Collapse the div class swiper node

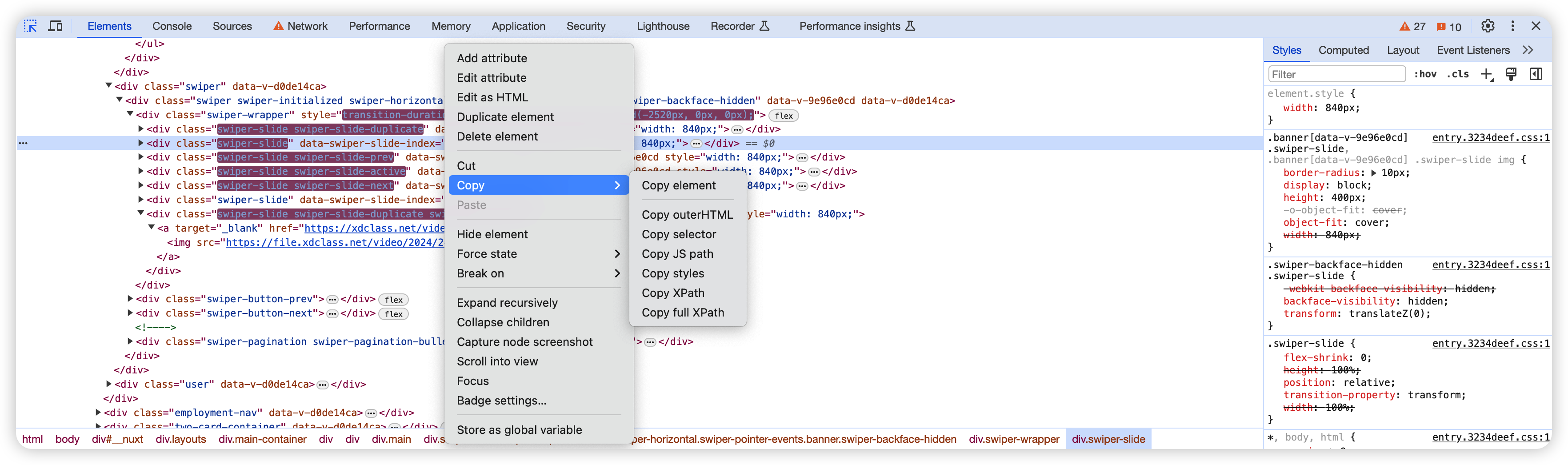click(x=109, y=86)
